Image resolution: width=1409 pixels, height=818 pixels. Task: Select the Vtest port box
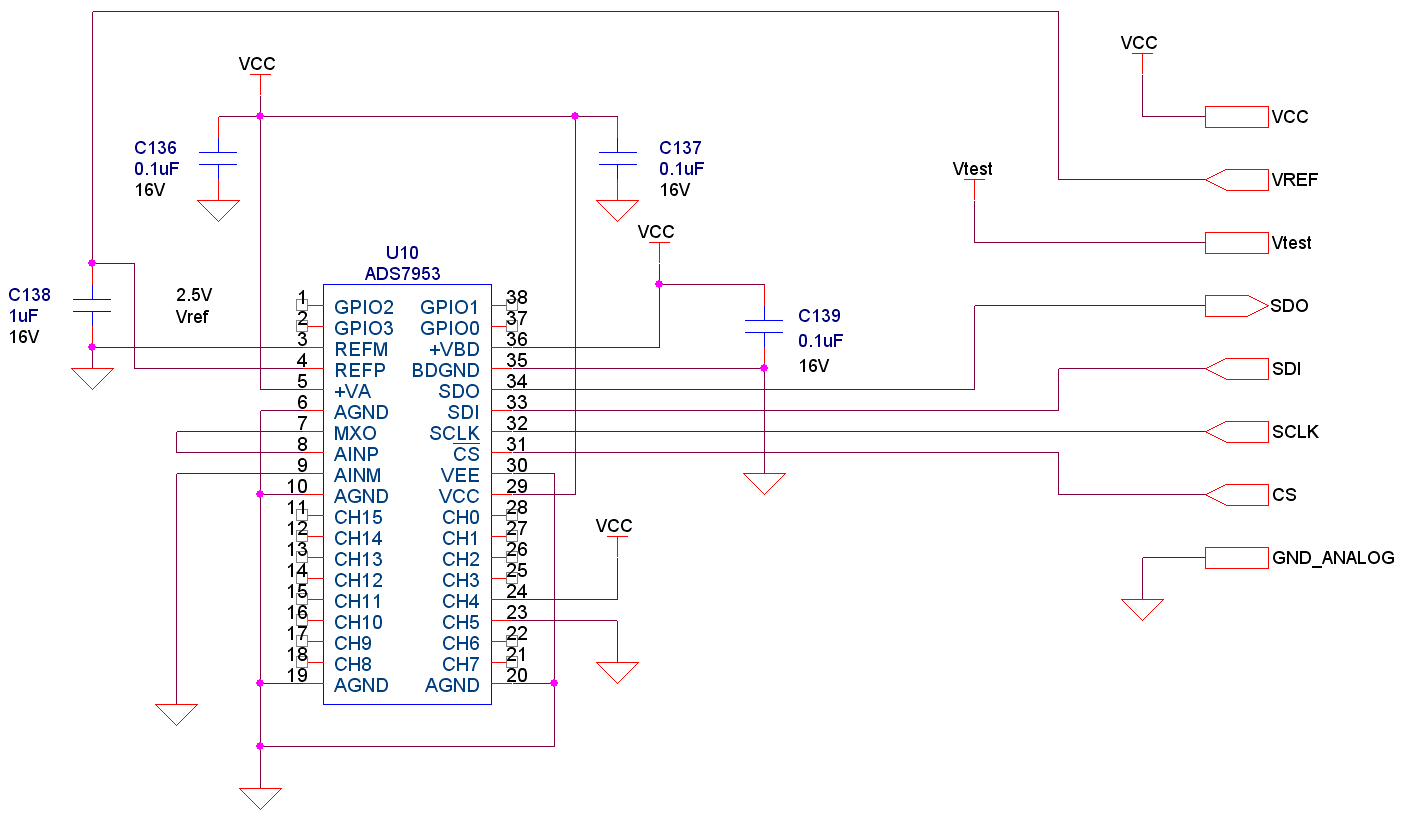pyautogui.click(x=1236, y=243)
